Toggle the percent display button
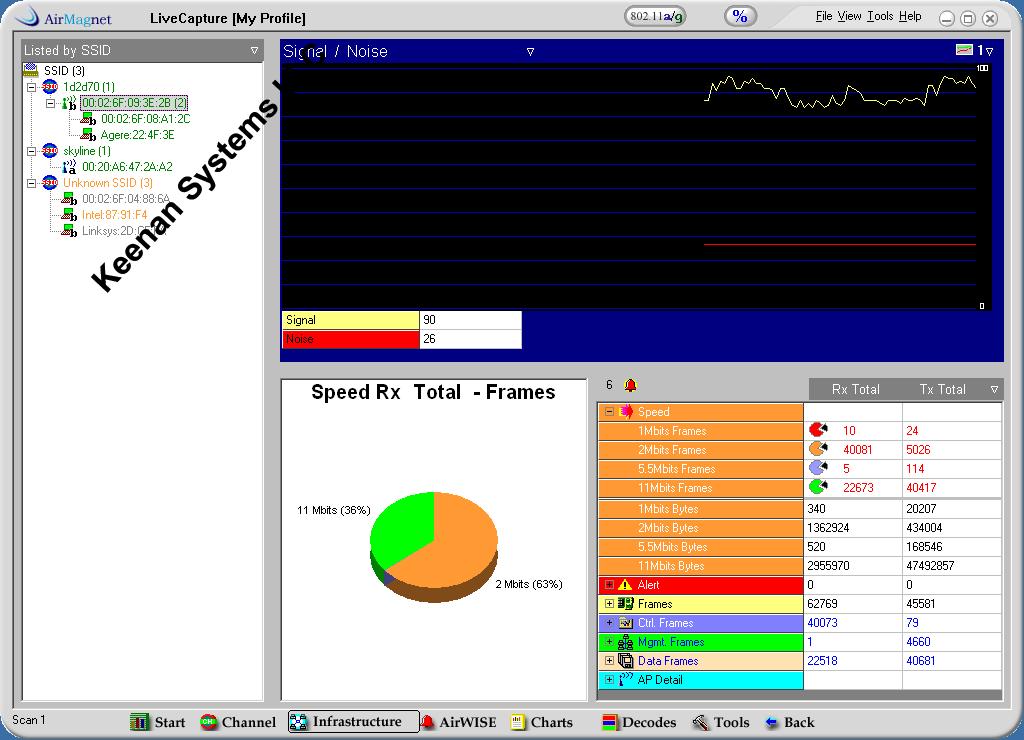This screenshot has width=1024, height=740. click(740, 16)
